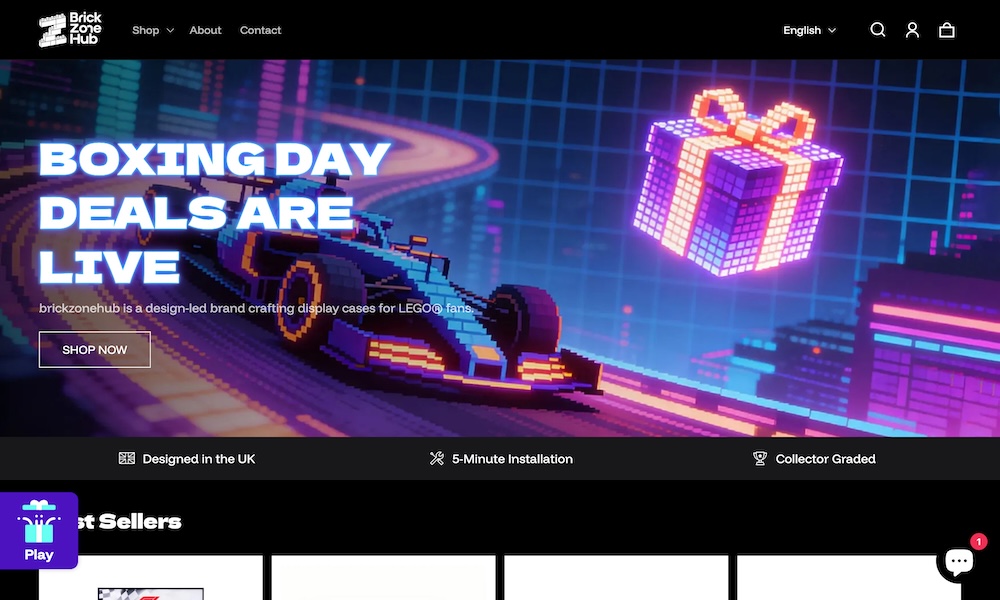1000x600 pixels.
Task: Click the trophy Collector Graded icon
Action: [x=760, y=458]
